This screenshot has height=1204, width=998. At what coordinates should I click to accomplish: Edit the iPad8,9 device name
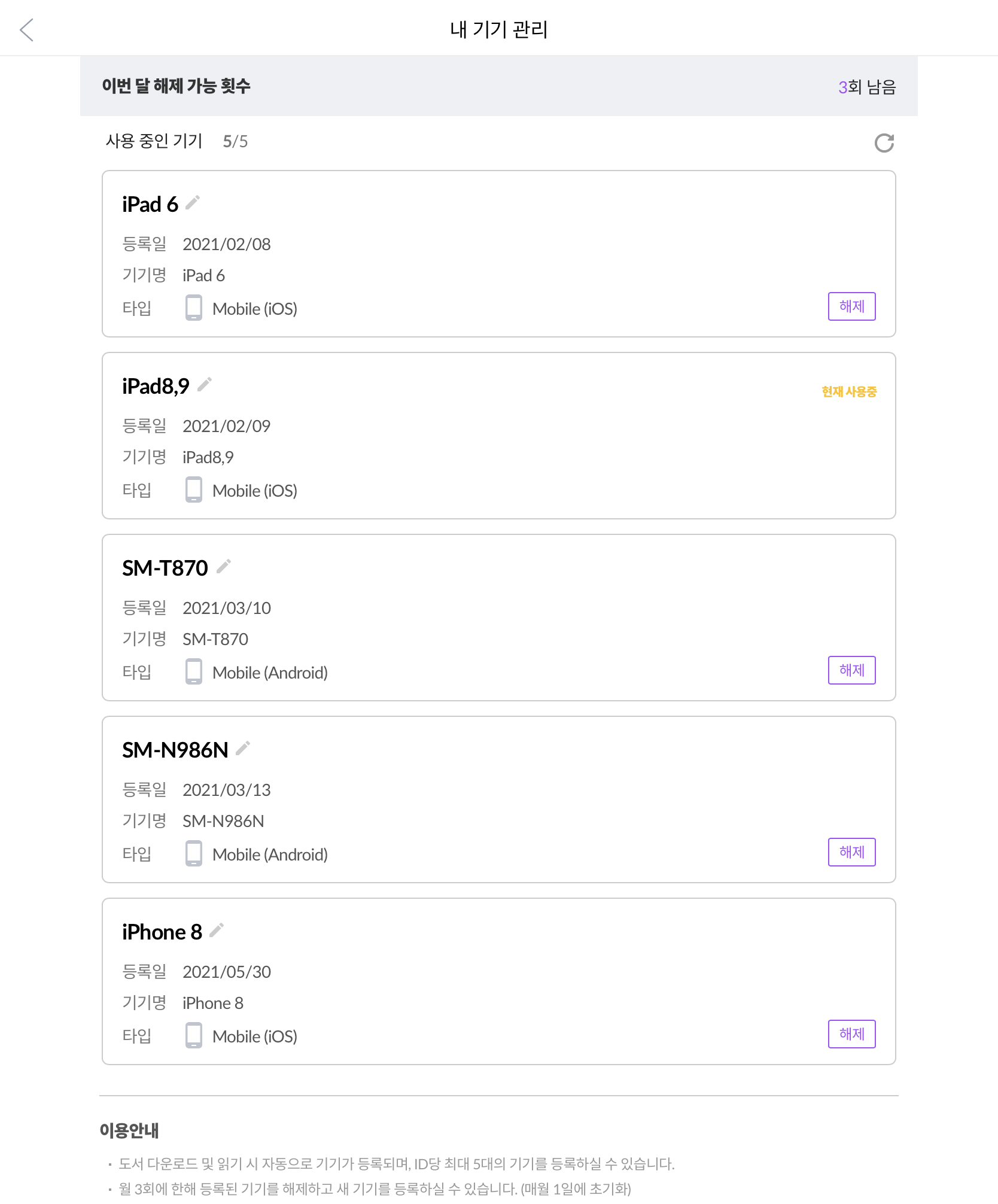205,385
